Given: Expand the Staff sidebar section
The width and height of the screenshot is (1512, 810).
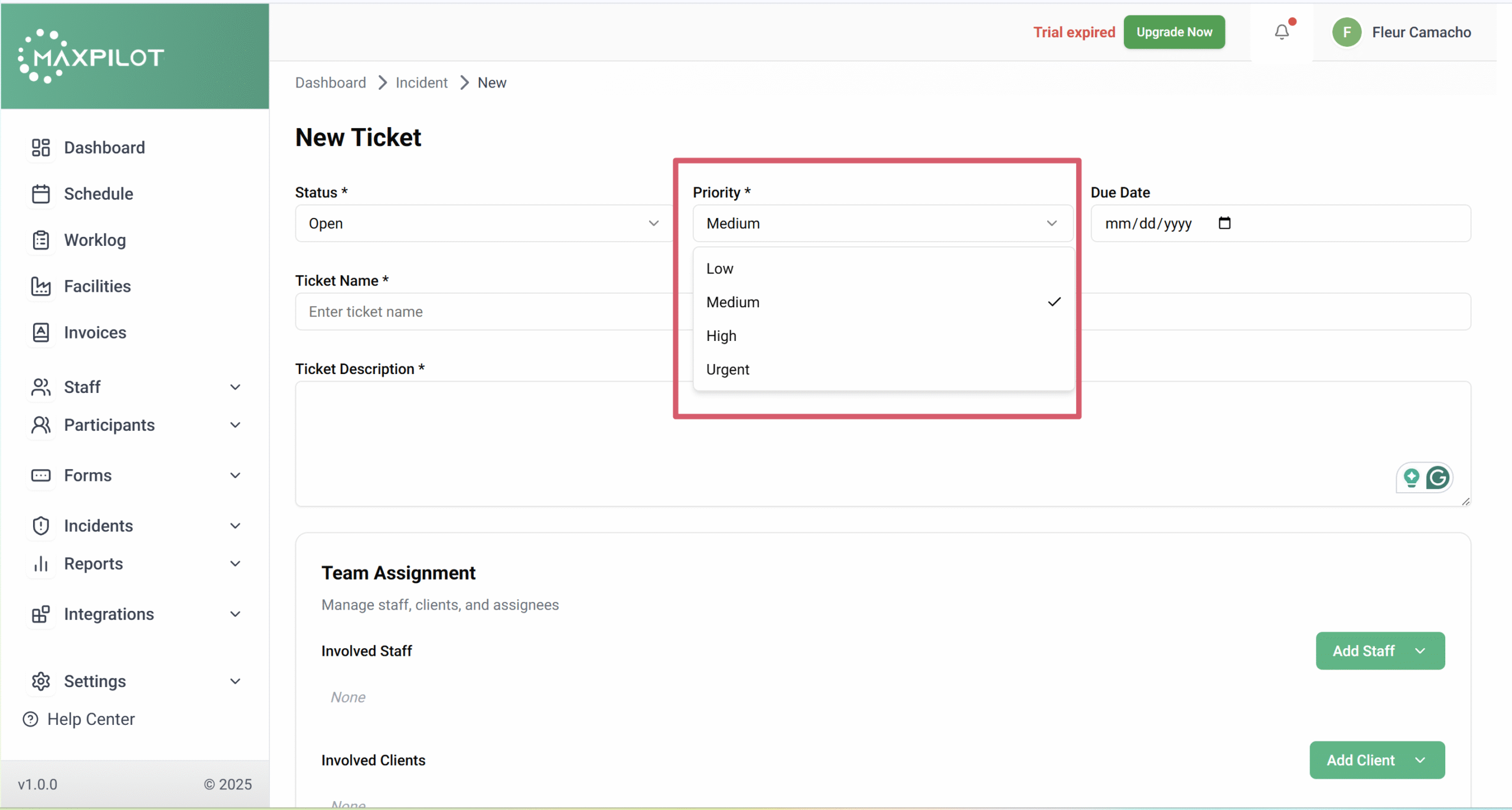Looking at the screenshot, I should pyautogui.click(x=235, y=387).
